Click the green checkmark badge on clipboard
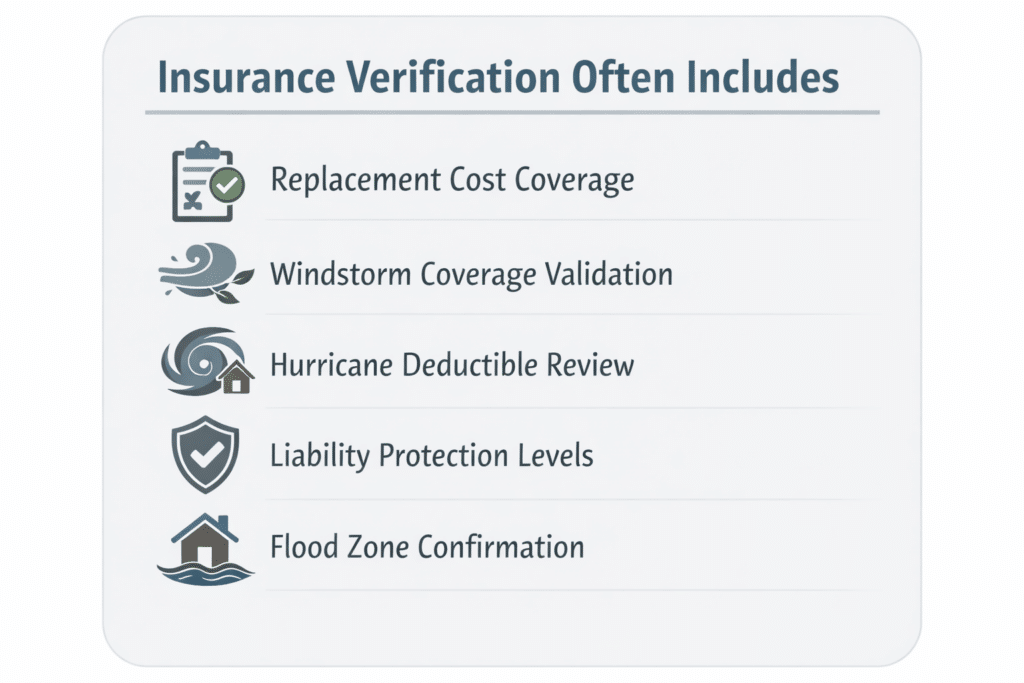Image resolution: width=1024 pixels, height=683 pixels. point(227,185)
